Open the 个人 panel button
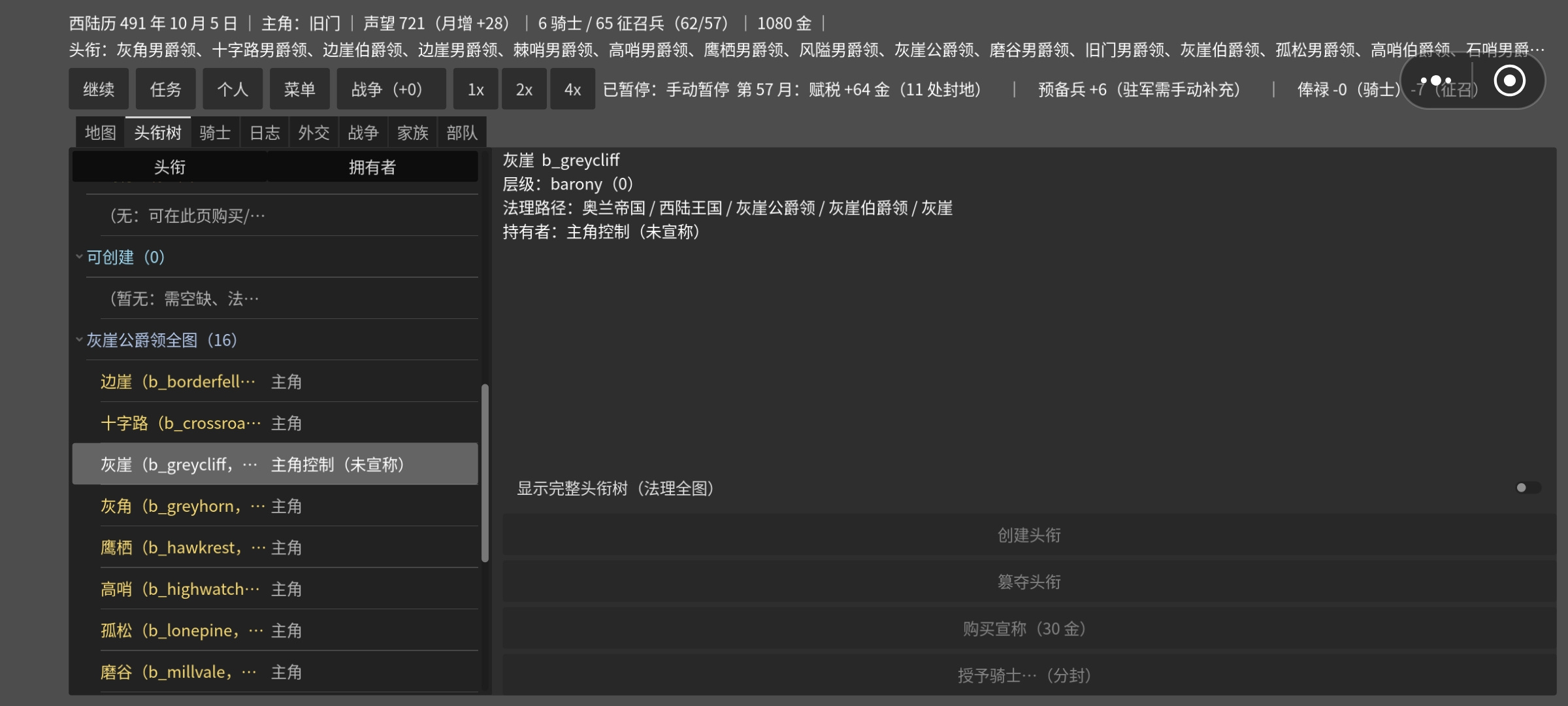Image resolution: width=1568 pixels, height=706 pixels. (x=233, y=89)
